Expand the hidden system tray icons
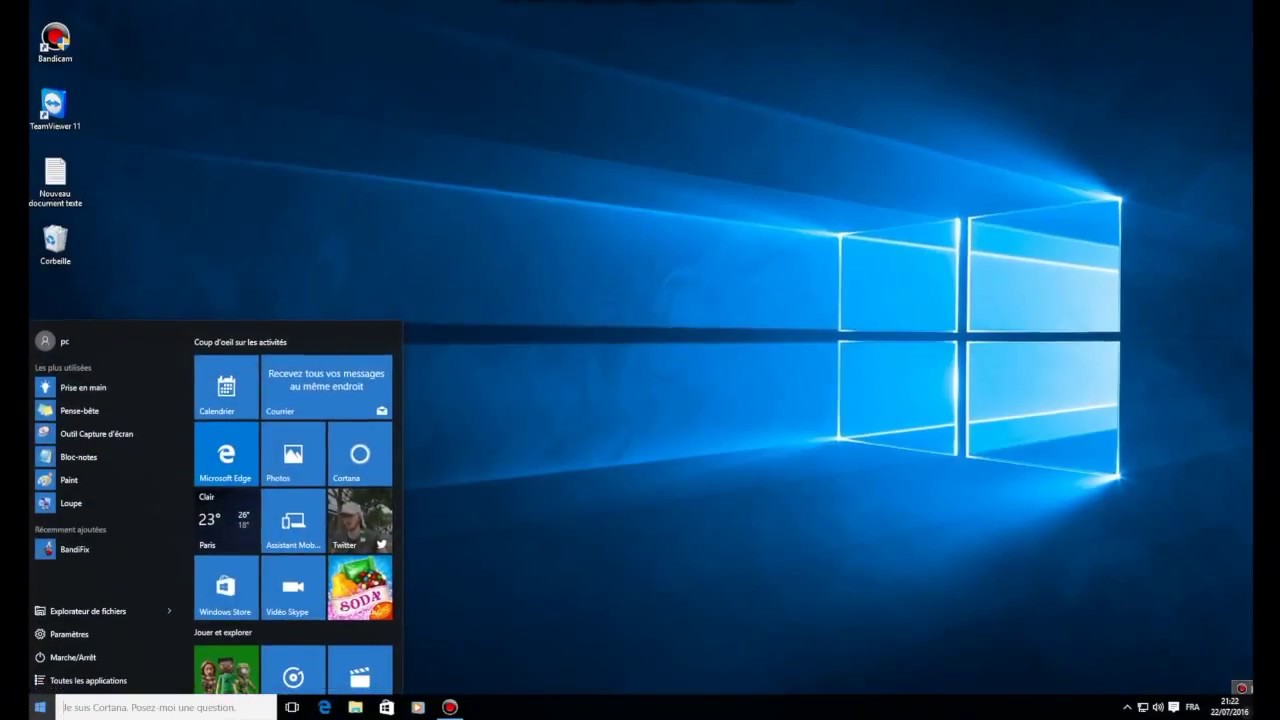1280x720 pixels. tap(1127, 707)
